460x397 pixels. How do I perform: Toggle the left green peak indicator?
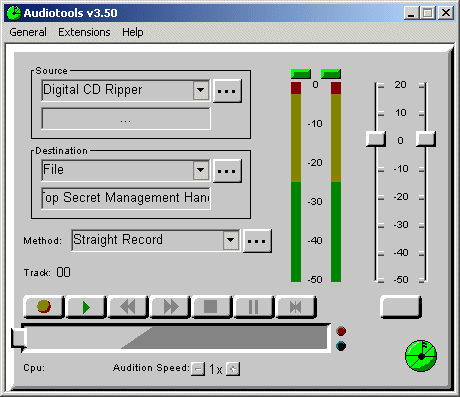point(301,74)
